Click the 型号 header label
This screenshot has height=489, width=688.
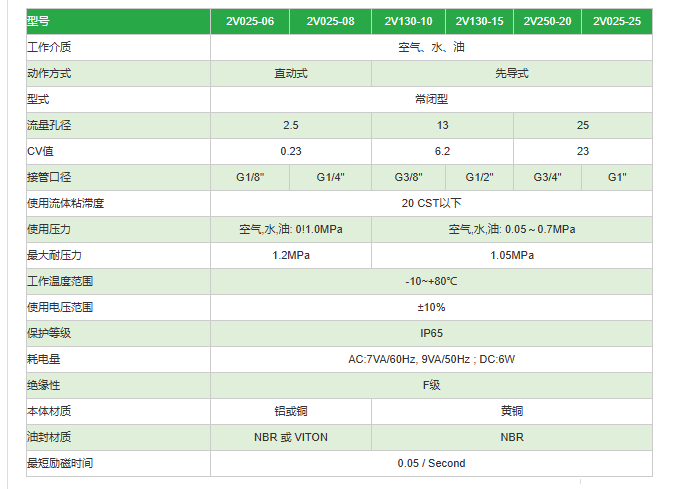pos(38,21)
